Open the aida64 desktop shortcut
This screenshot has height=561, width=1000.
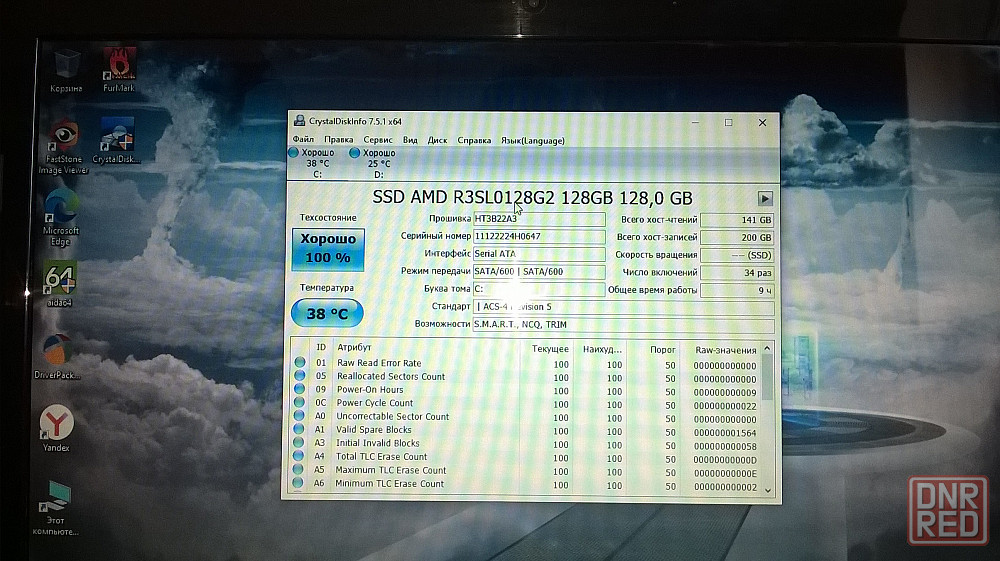click(59, 284)
